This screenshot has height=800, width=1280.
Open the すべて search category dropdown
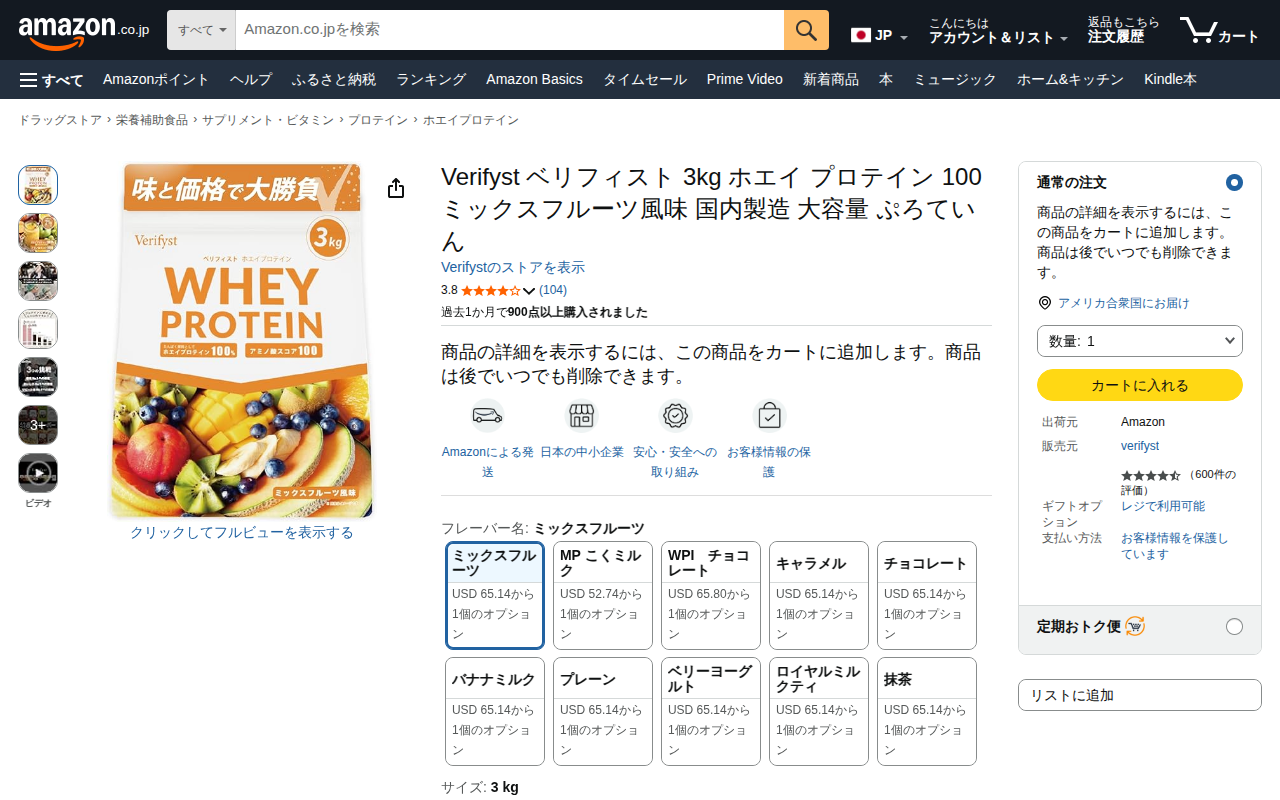click(201, 30)
